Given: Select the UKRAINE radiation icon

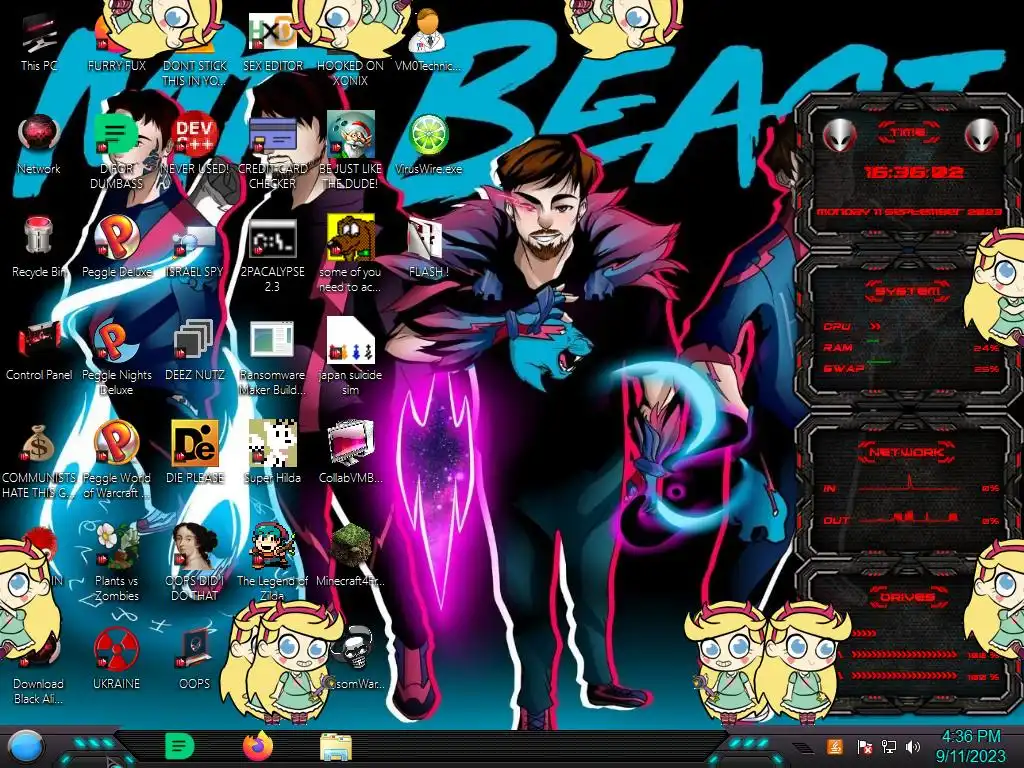Looking at the screenshot, I should point(116,660).
